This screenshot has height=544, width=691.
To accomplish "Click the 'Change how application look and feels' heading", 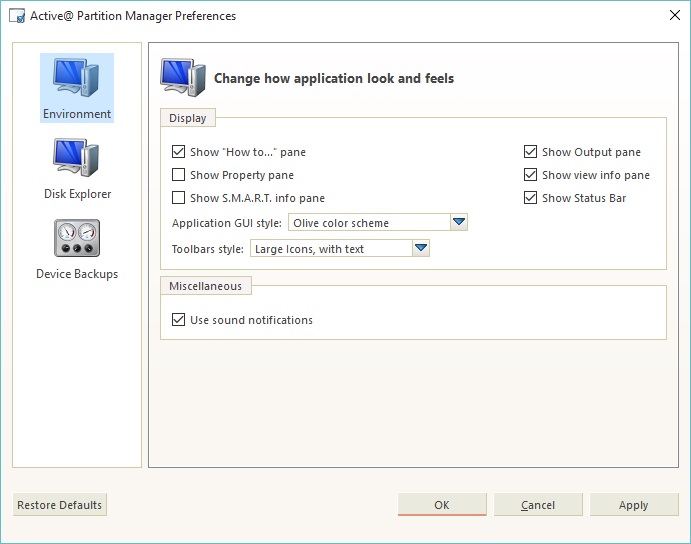I will click(x=334, y=78).
